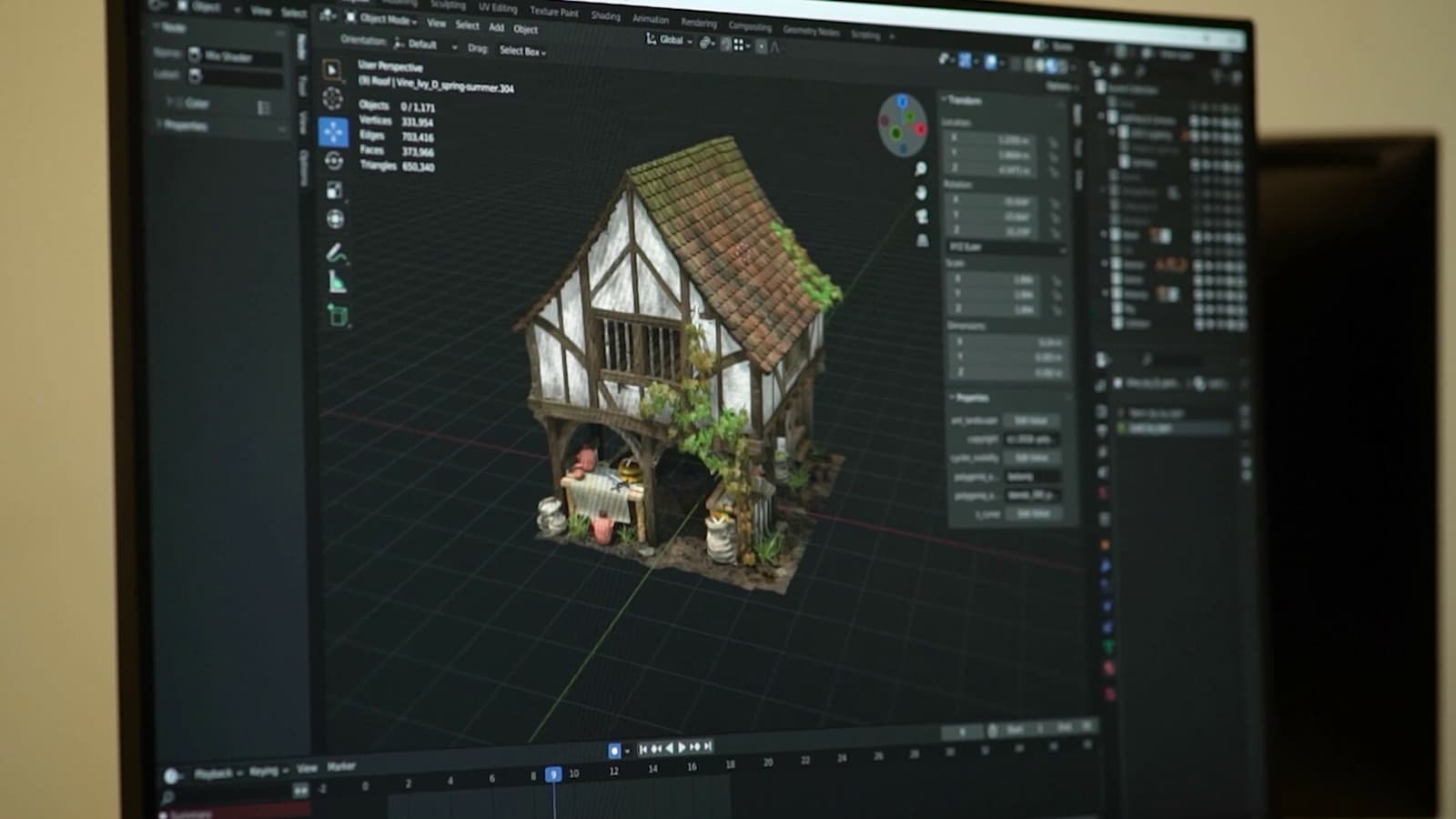Select the Scale tool
1456x819 pixels.
click(x=334, y=190)
